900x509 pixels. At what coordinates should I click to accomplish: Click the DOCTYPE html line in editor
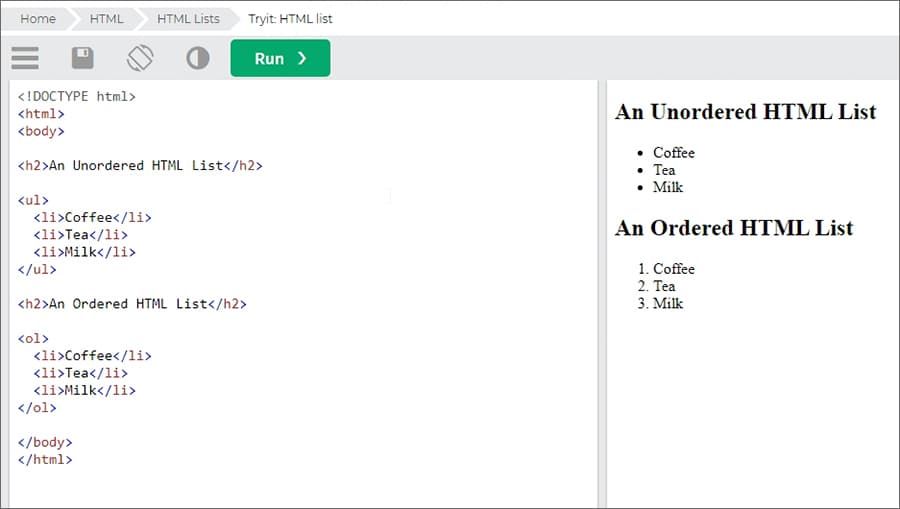point(76,96)
